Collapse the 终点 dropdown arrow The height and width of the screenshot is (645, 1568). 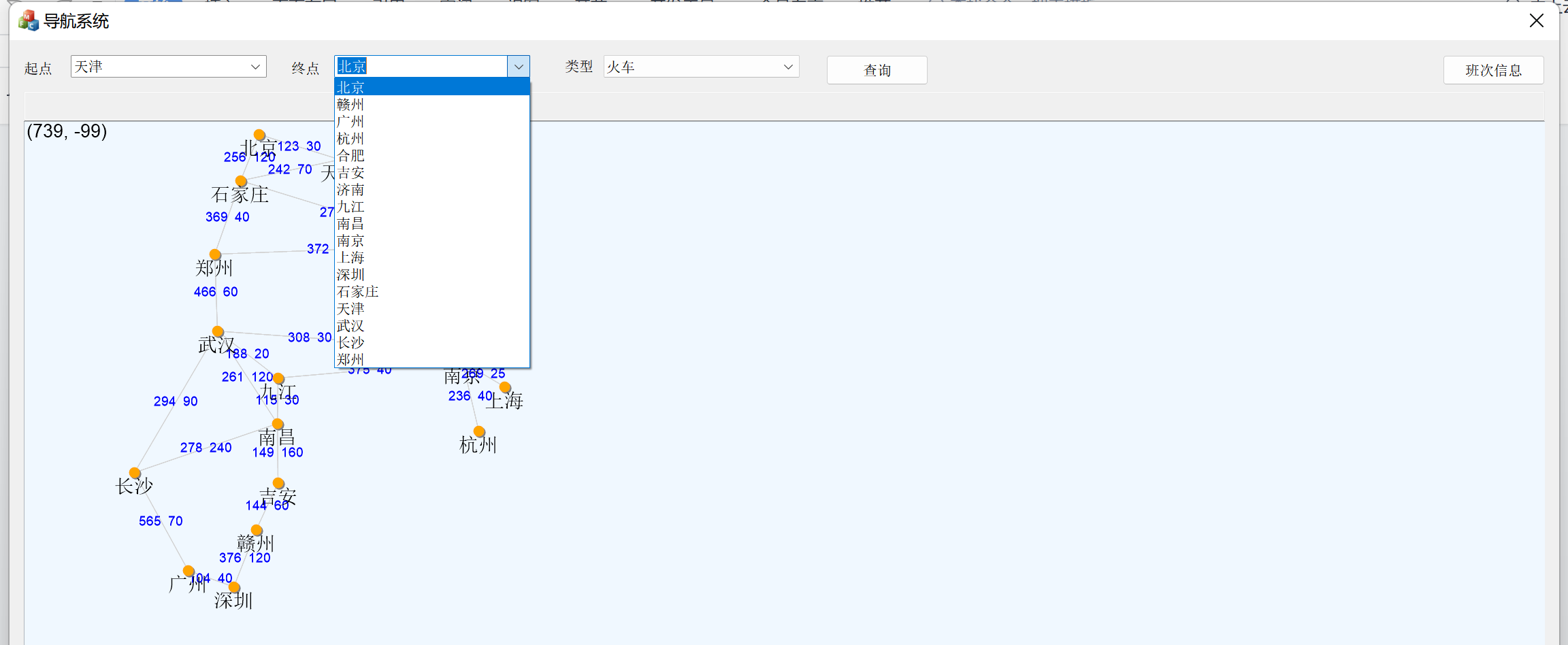[519, 67]
